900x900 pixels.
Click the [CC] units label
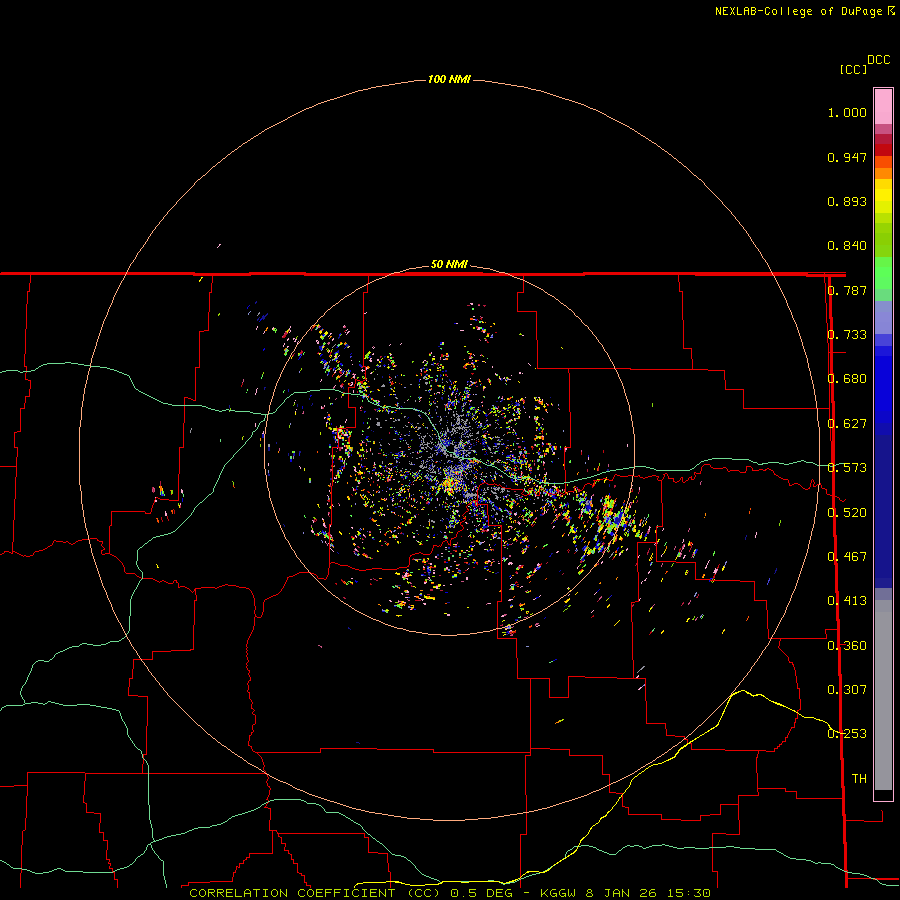[853, 69]
